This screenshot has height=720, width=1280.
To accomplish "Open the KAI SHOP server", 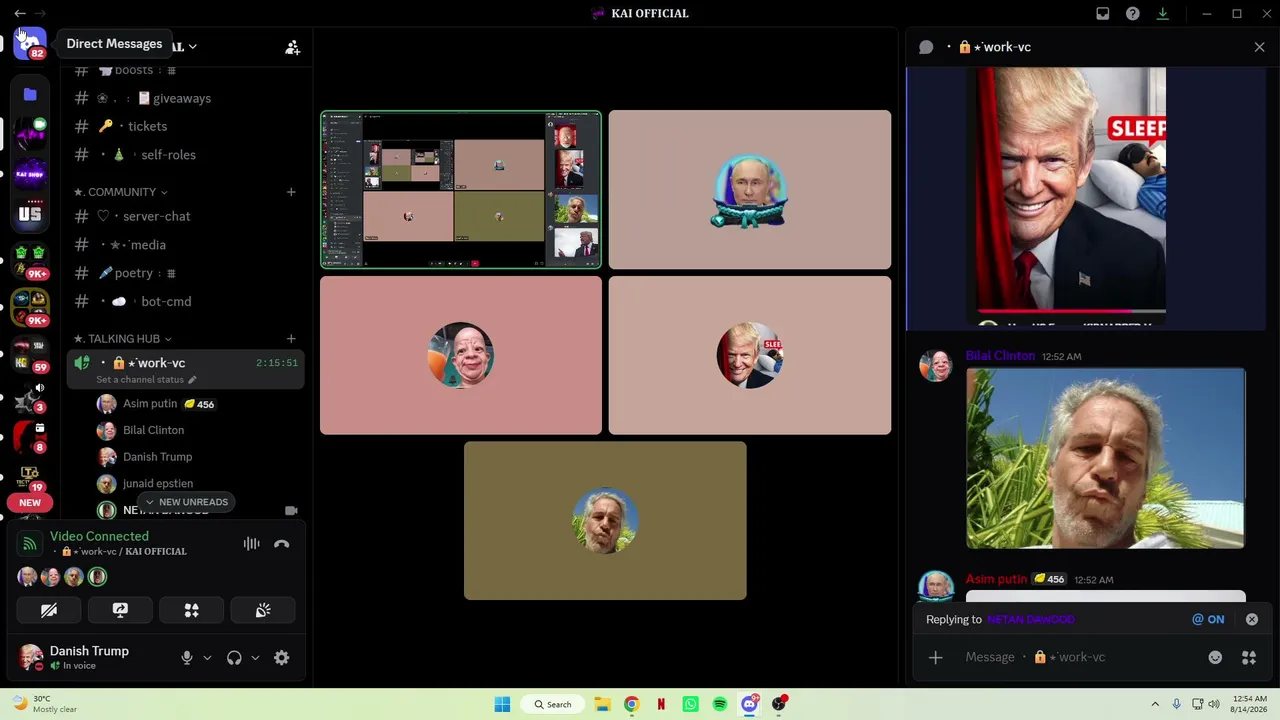I will click(30, 173).
